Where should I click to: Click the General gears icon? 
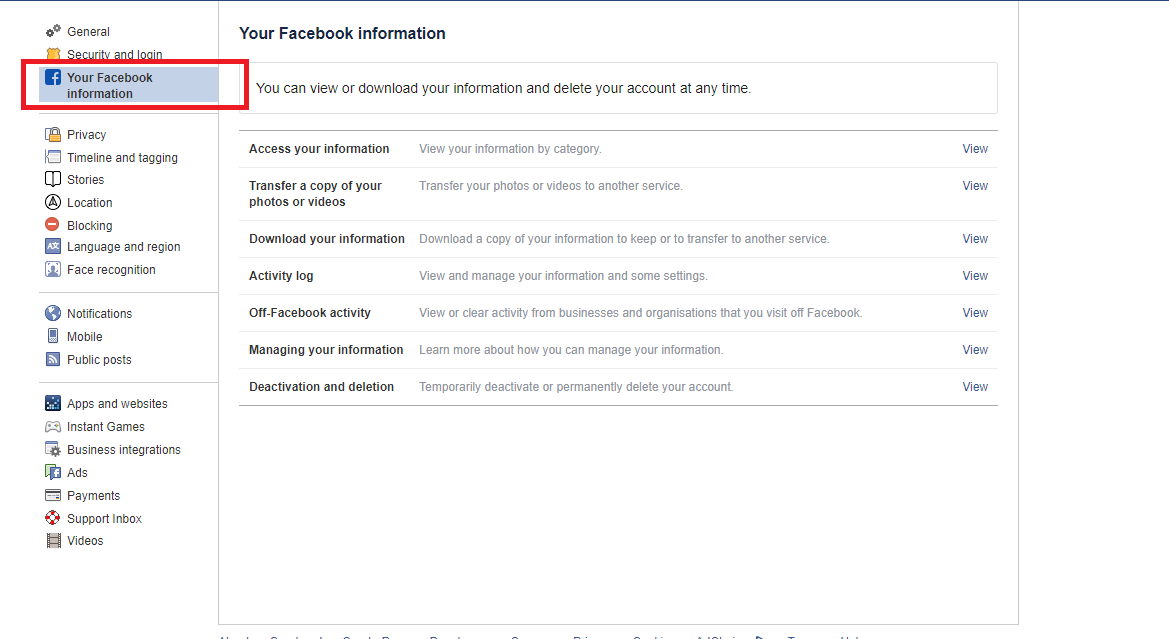[53, 31]
